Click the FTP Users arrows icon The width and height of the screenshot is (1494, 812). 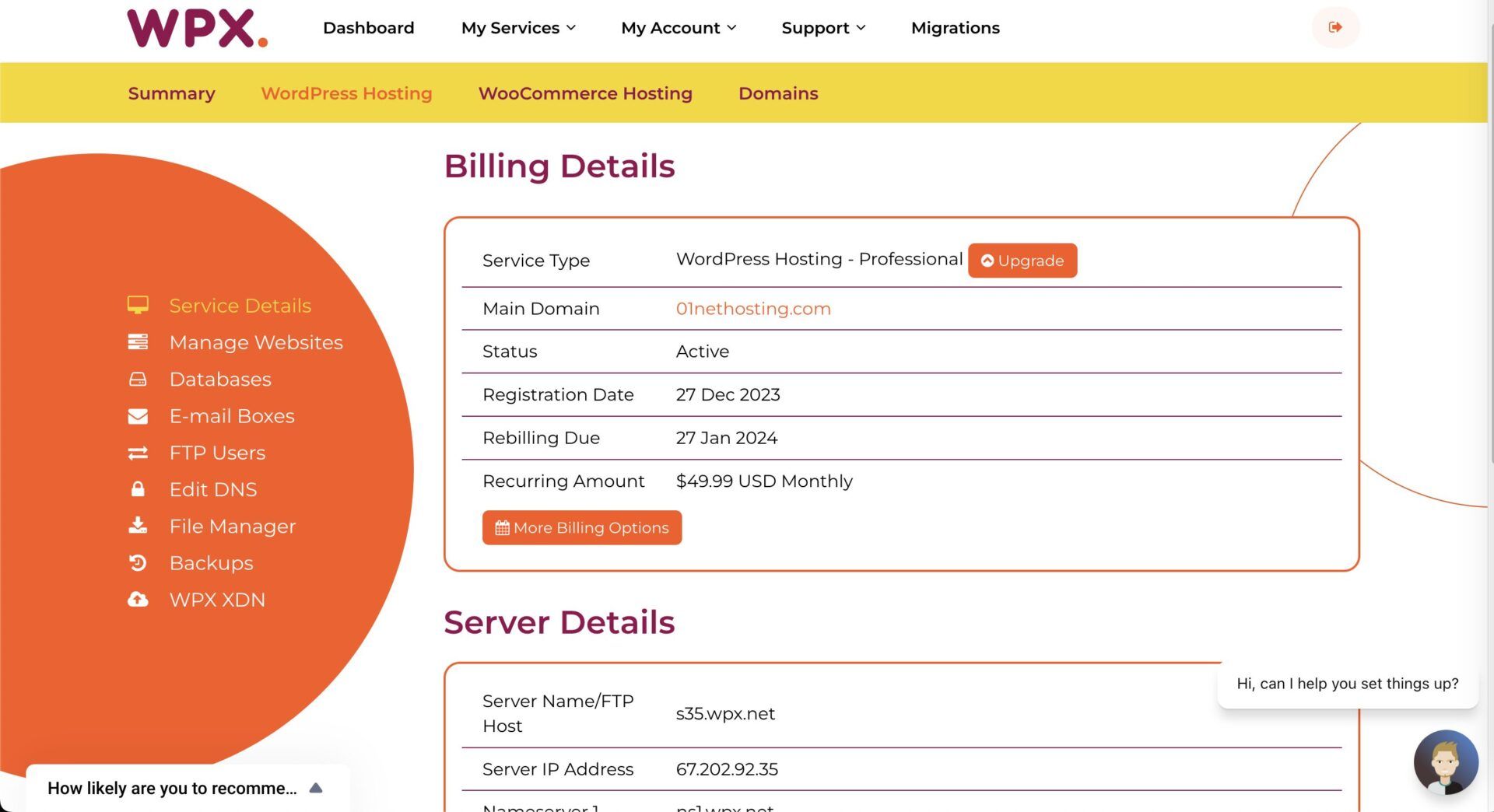138,453
